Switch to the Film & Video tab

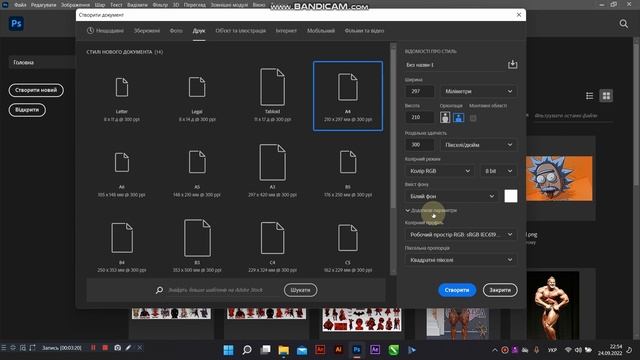coord(364,31)
